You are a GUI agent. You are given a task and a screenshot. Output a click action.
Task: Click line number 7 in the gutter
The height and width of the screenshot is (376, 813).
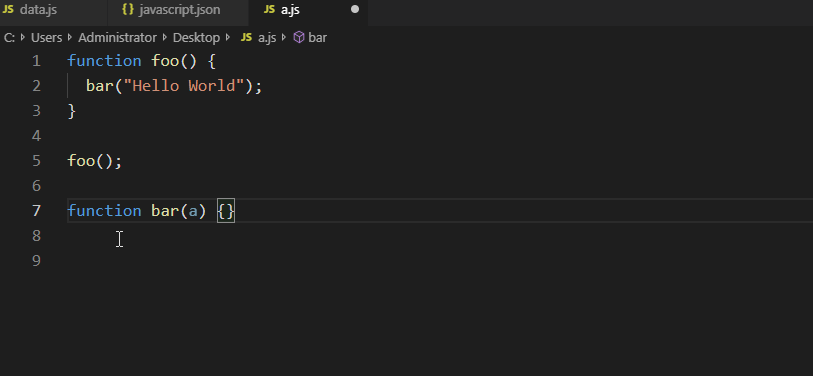coord(36,211)
